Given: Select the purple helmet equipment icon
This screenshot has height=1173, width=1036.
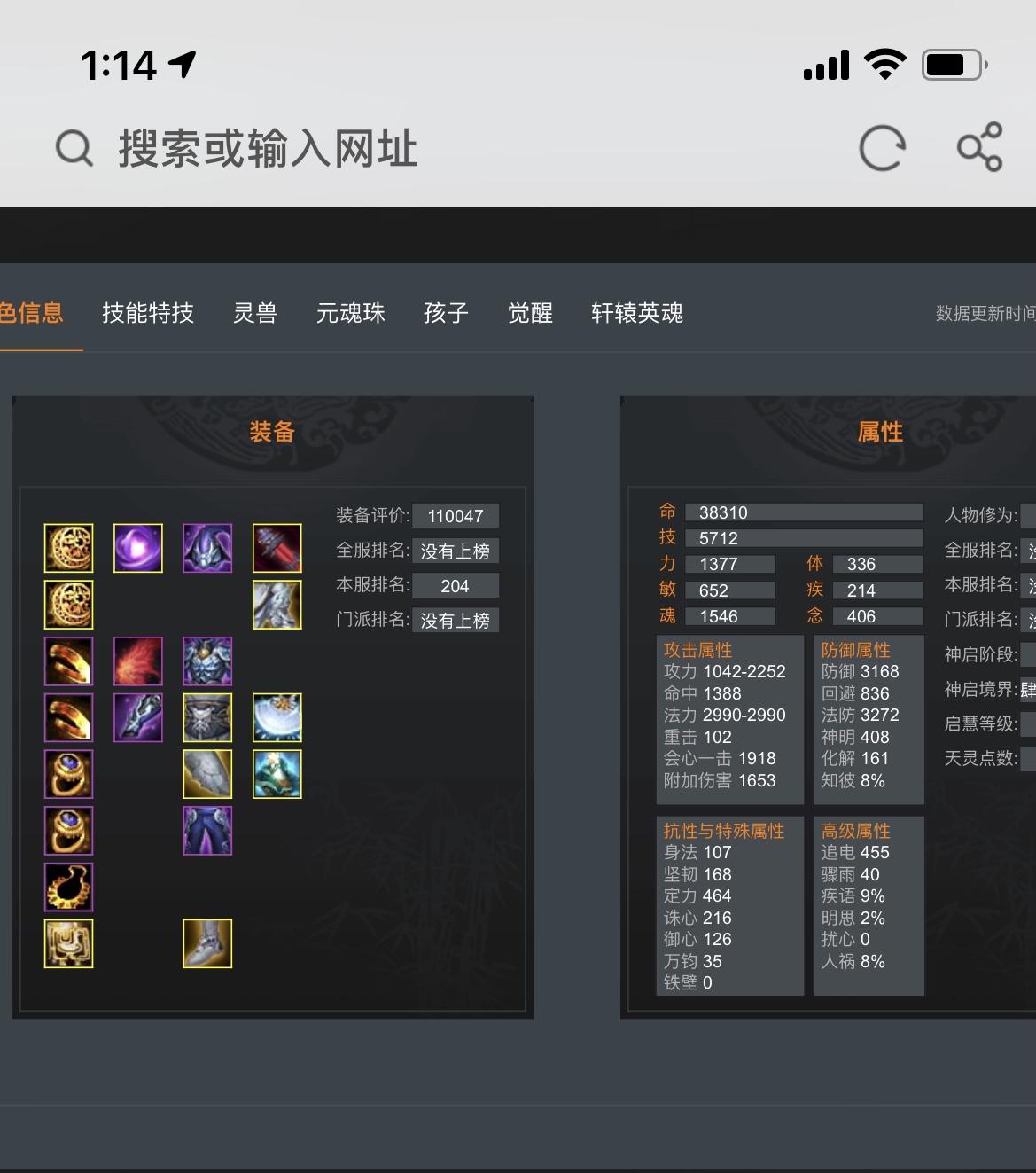Looking at the screenshot, I should click(x=207, y=548).
